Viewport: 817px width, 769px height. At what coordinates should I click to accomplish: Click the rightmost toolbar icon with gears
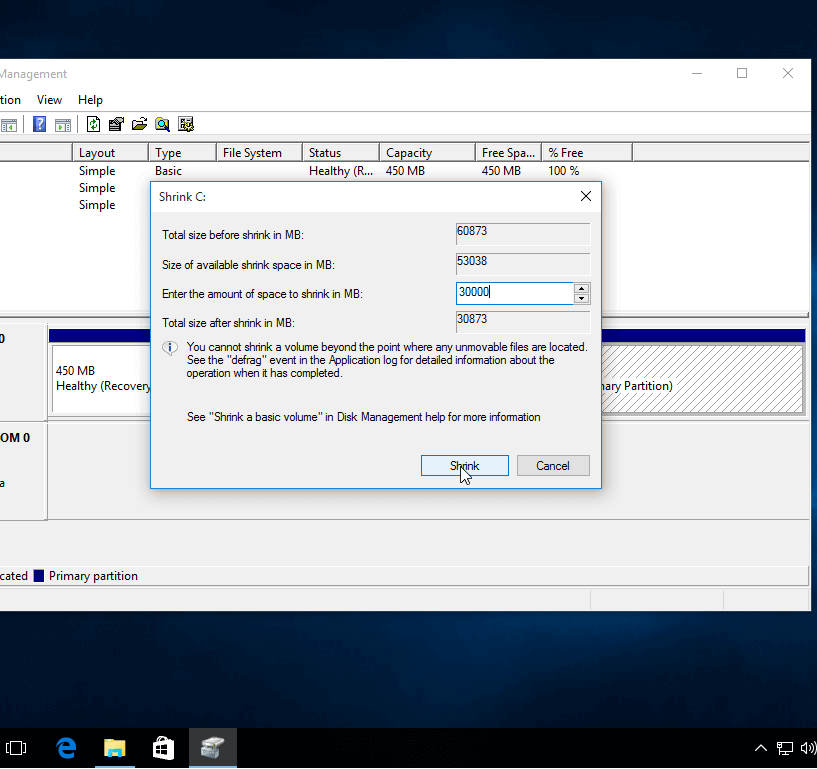[x=186, y=123]
